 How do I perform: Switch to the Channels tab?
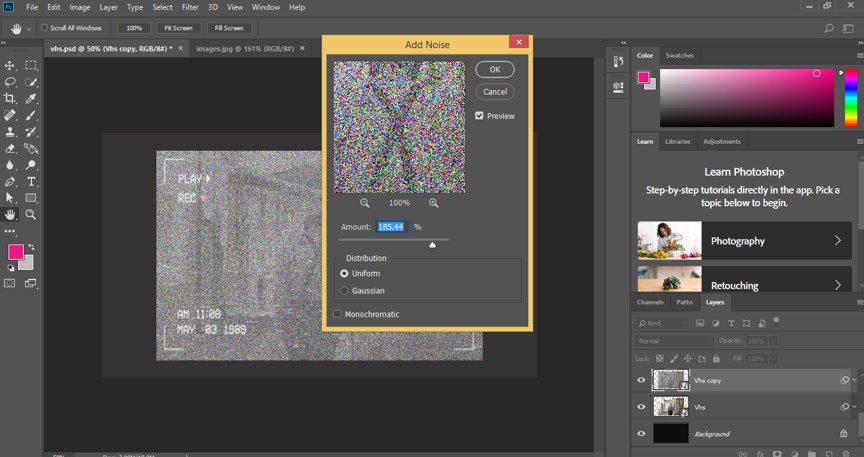[x=650, y=301]
